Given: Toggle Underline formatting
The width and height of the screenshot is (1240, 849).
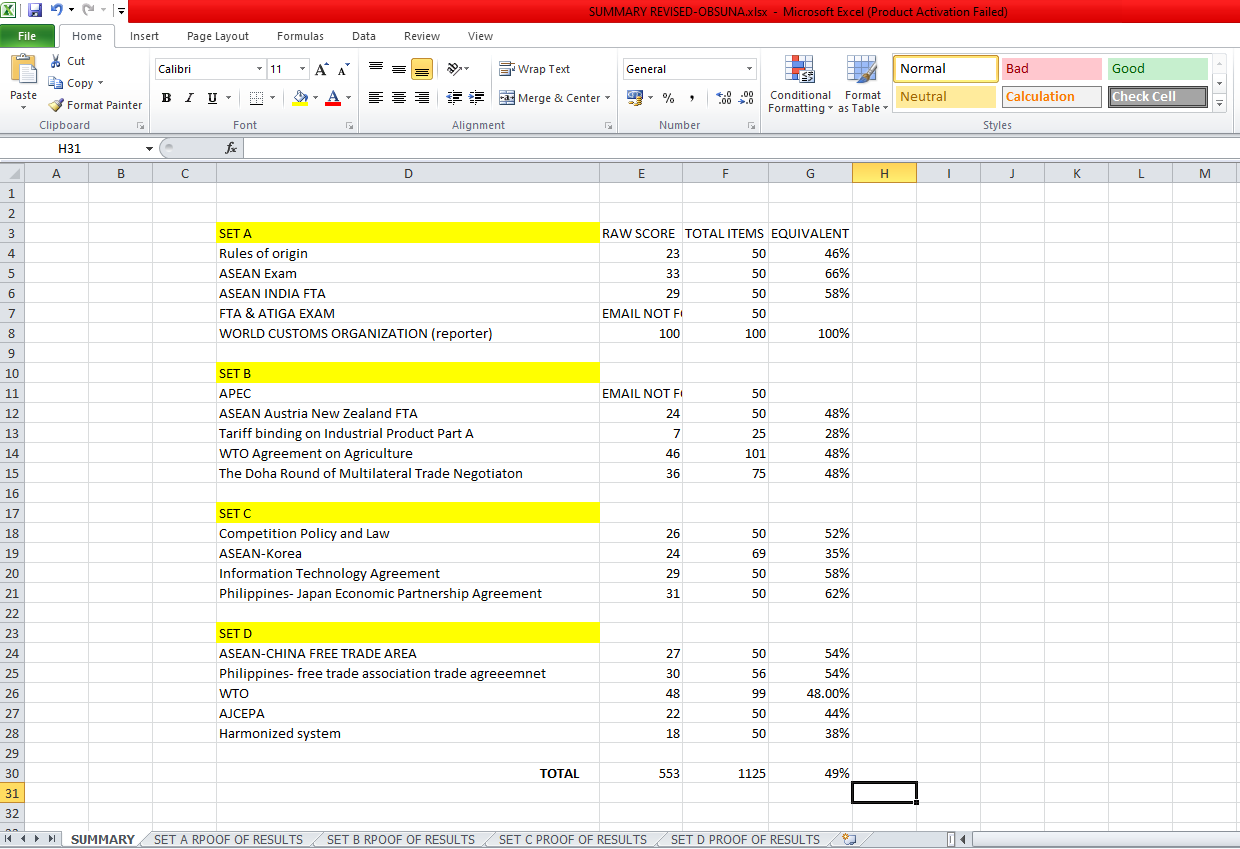Looking at the screenshot, I should [x=212, y=98].
